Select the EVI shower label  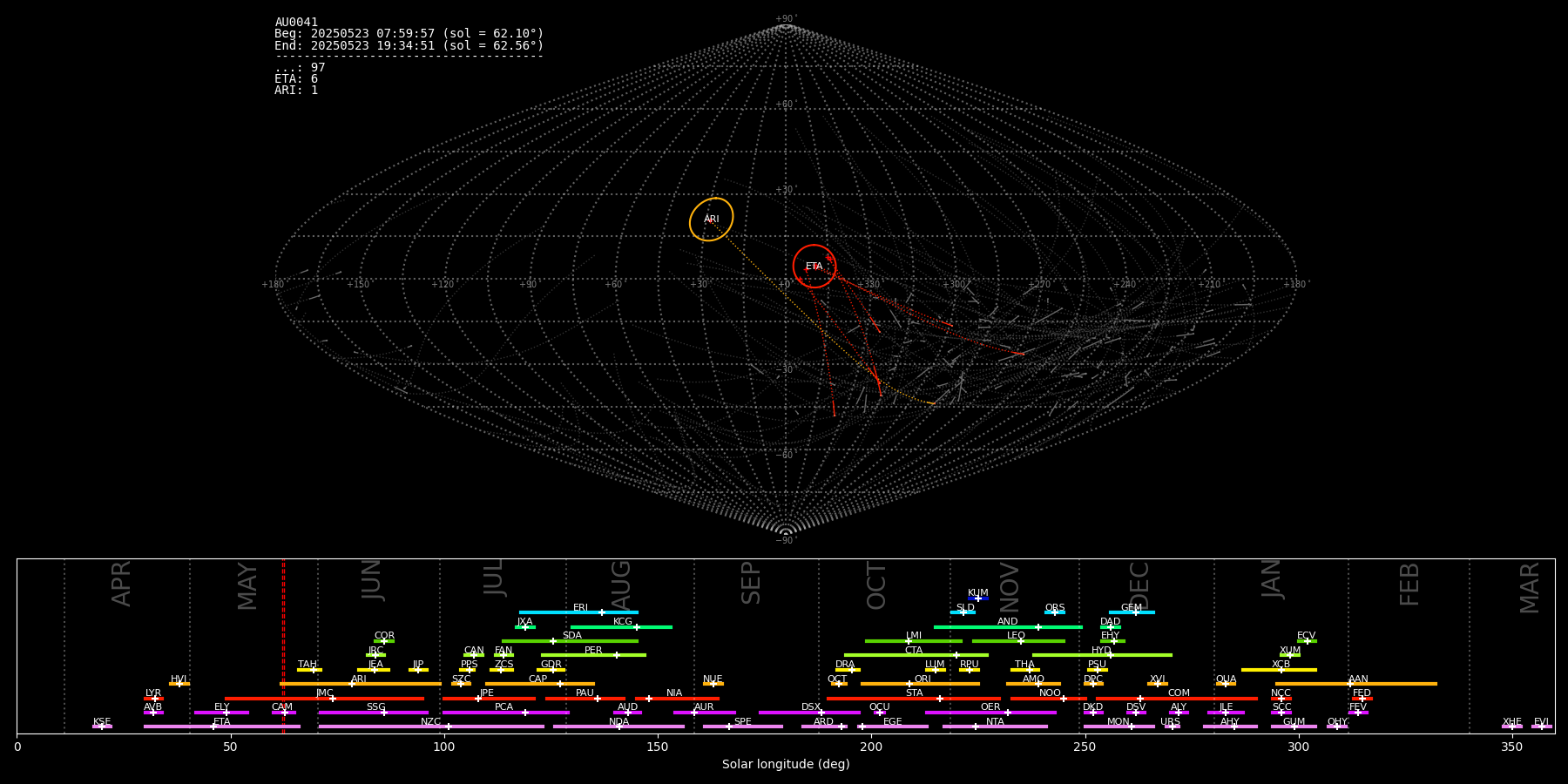coord(1541,722)
